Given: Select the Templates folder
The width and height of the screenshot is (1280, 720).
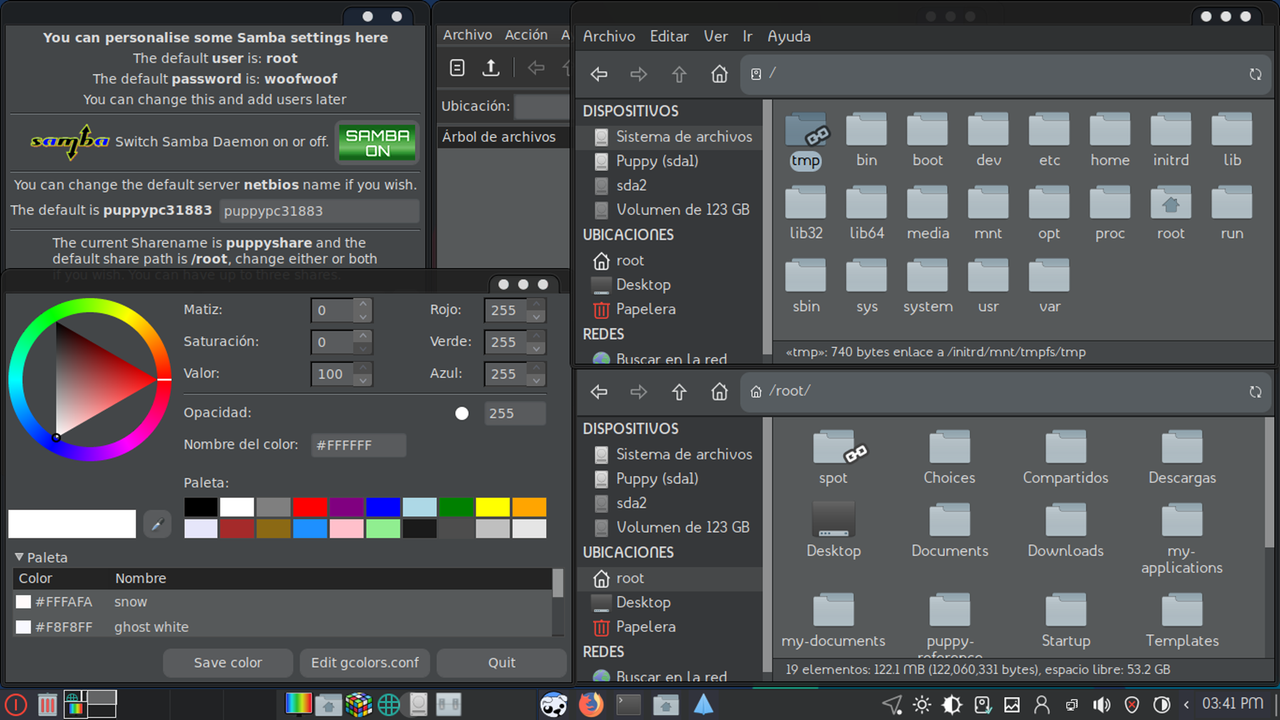Looking at the screenshot, I should click(x=1182, y=621).
